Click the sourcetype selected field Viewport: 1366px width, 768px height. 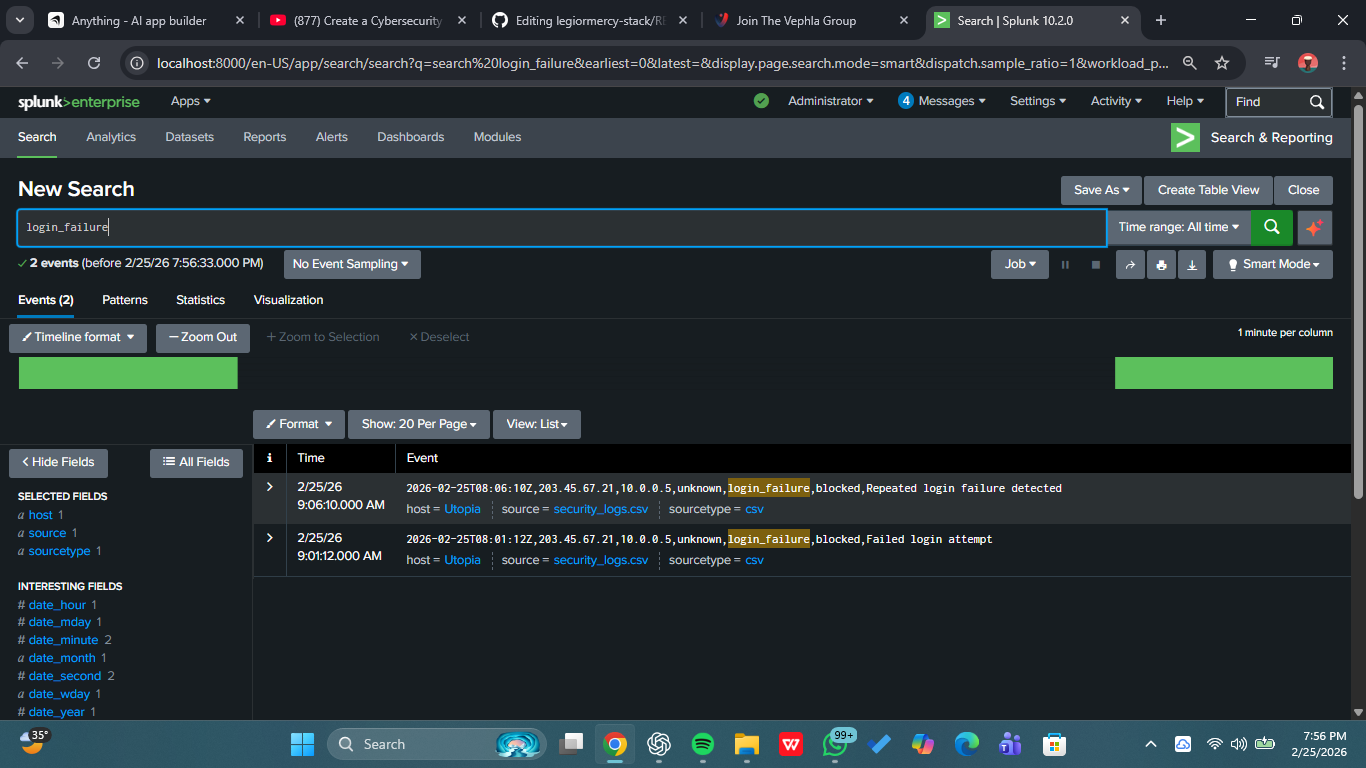click(59, 551)
